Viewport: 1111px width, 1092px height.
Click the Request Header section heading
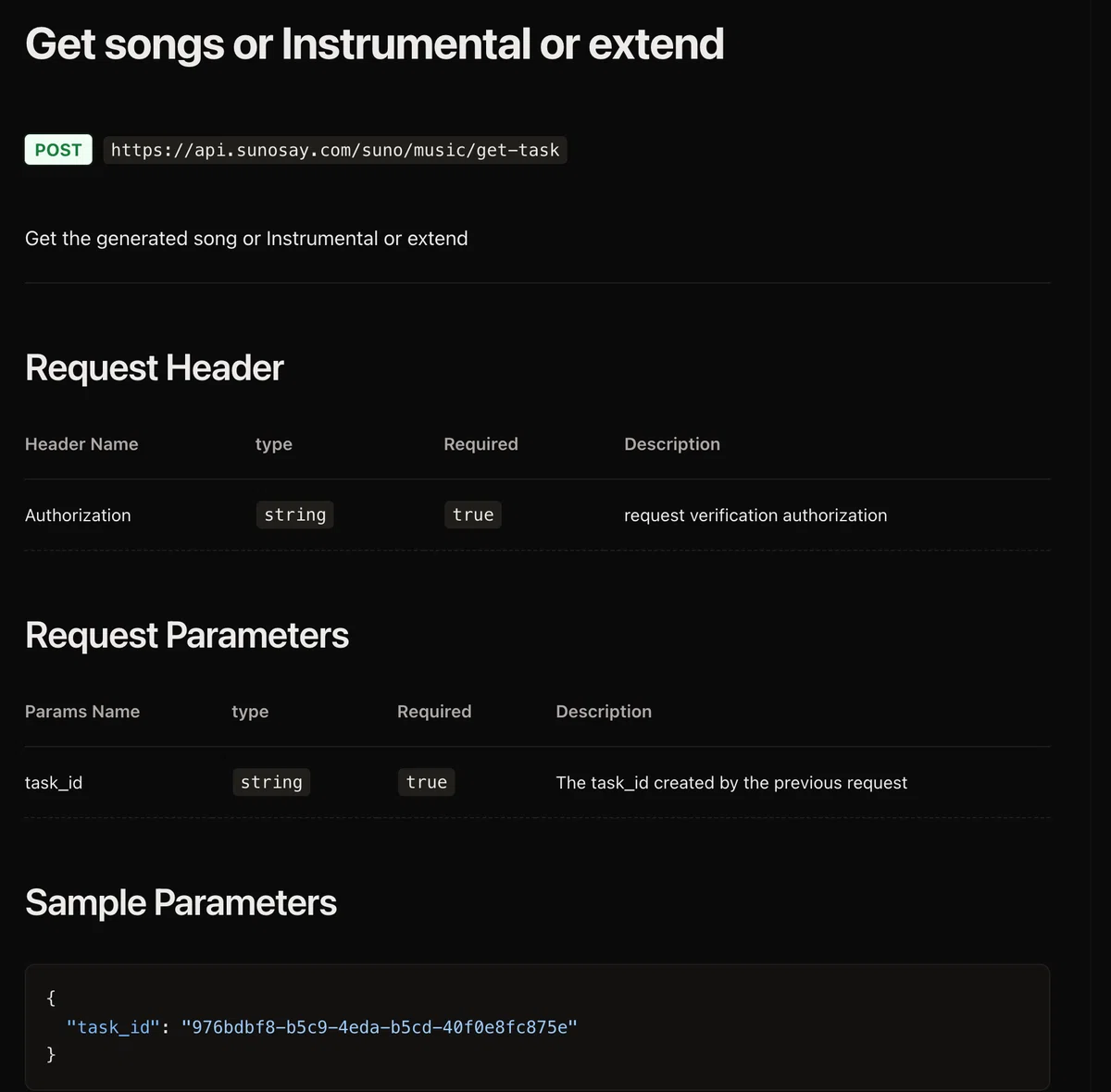pos(155,368)
